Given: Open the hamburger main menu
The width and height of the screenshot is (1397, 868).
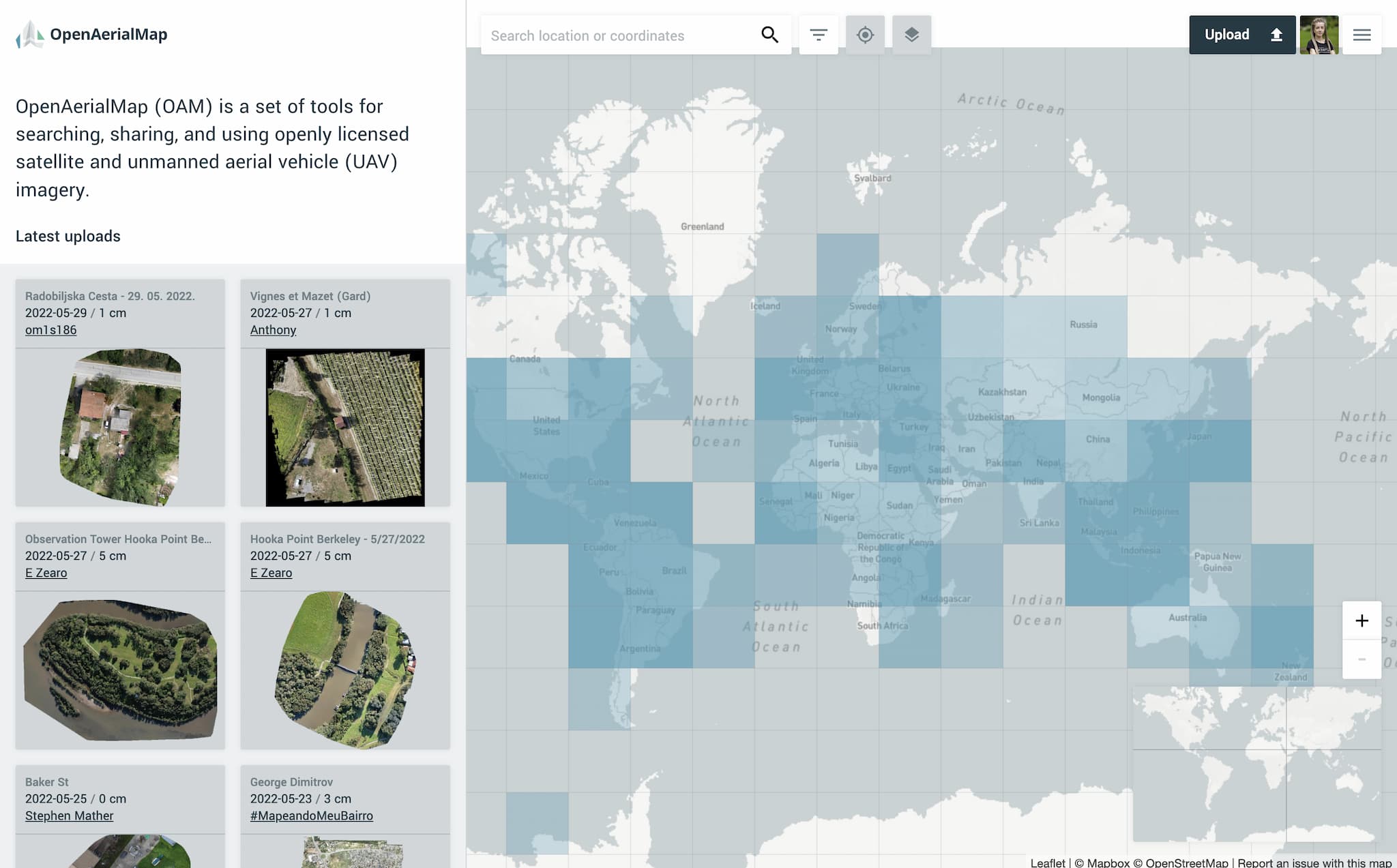Looking at the screenshot, I should 1362,35.
